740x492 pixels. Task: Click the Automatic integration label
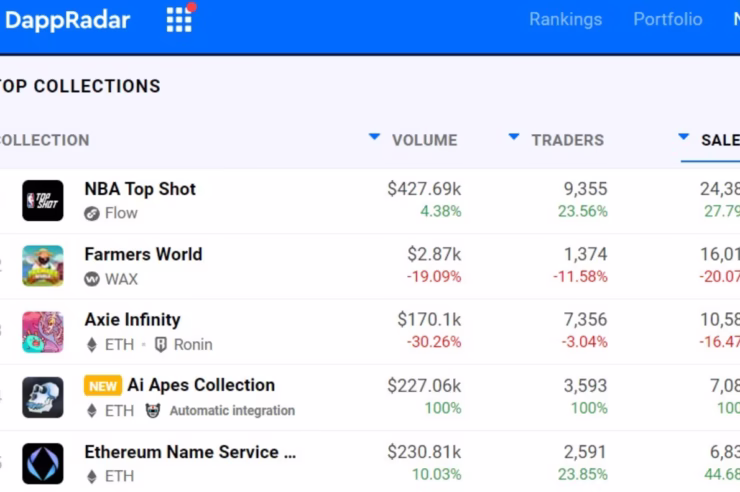point(232,411)
